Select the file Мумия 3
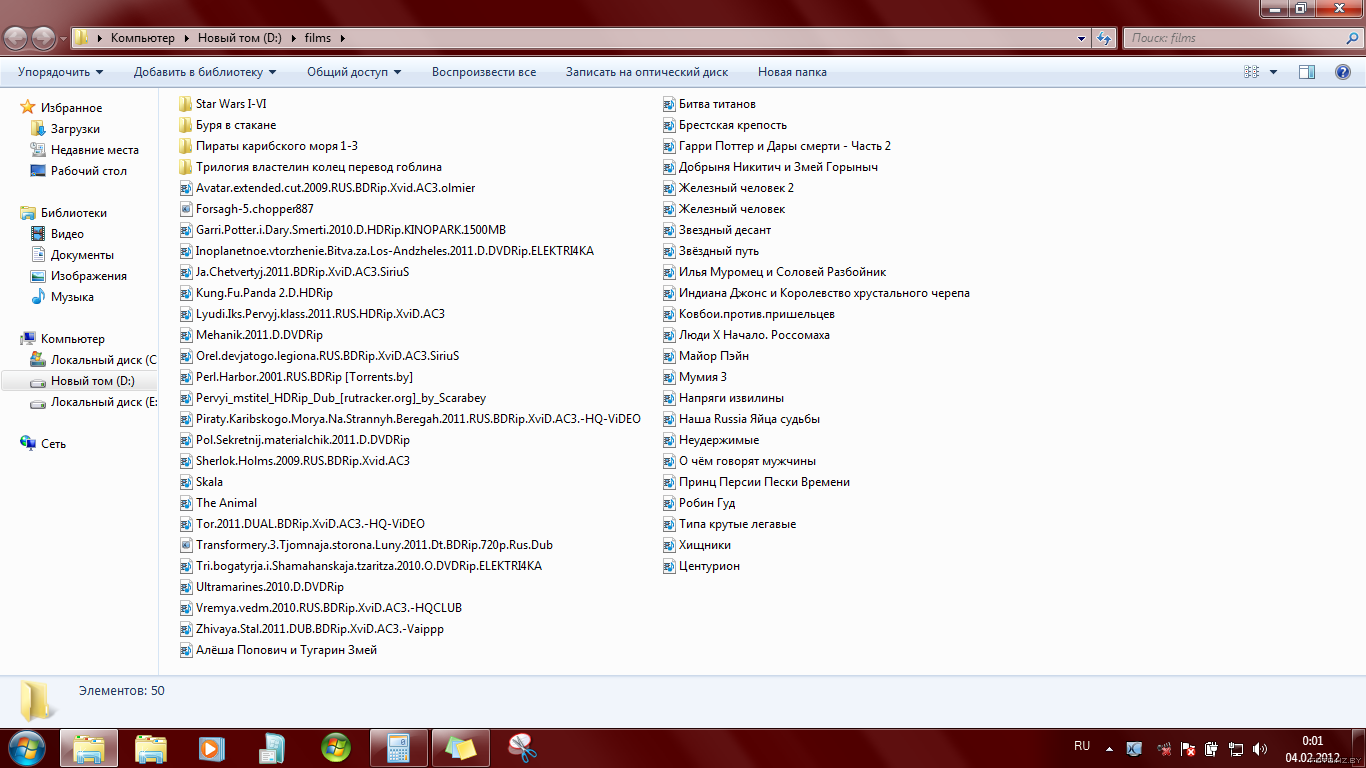 [x=695, y=377]
